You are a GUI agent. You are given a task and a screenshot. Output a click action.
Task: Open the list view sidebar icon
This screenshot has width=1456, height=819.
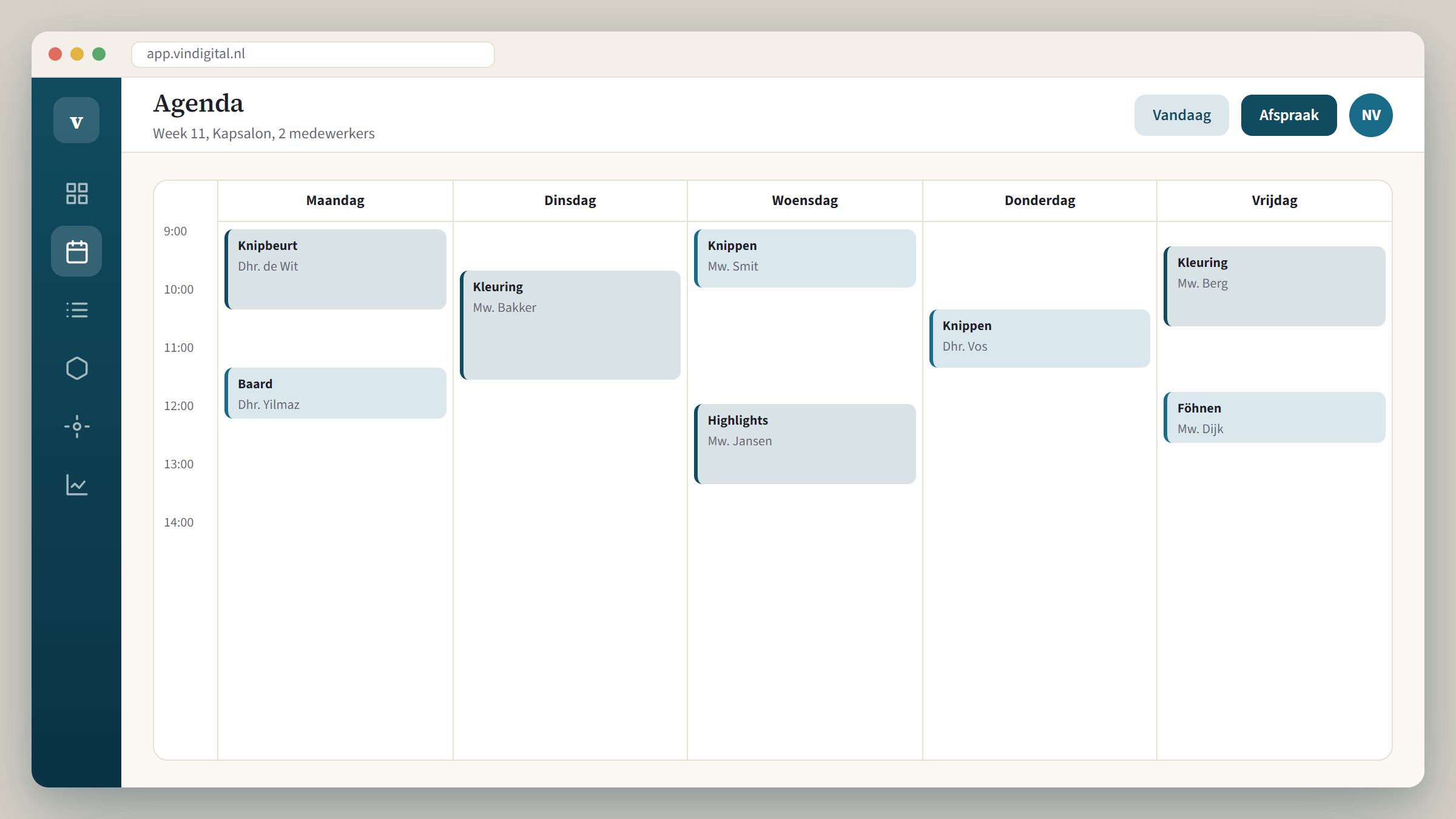[x=76, y=309]
